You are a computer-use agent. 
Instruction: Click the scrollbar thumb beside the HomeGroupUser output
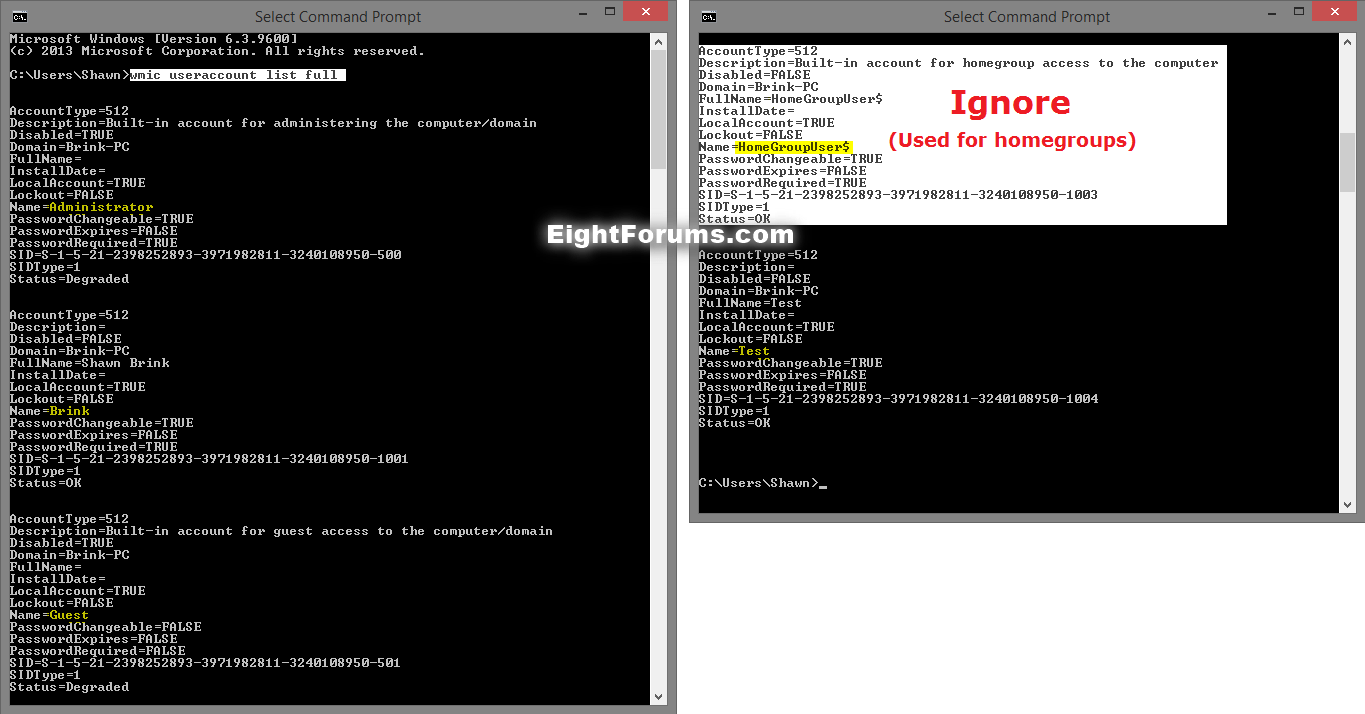[1347, 162]
